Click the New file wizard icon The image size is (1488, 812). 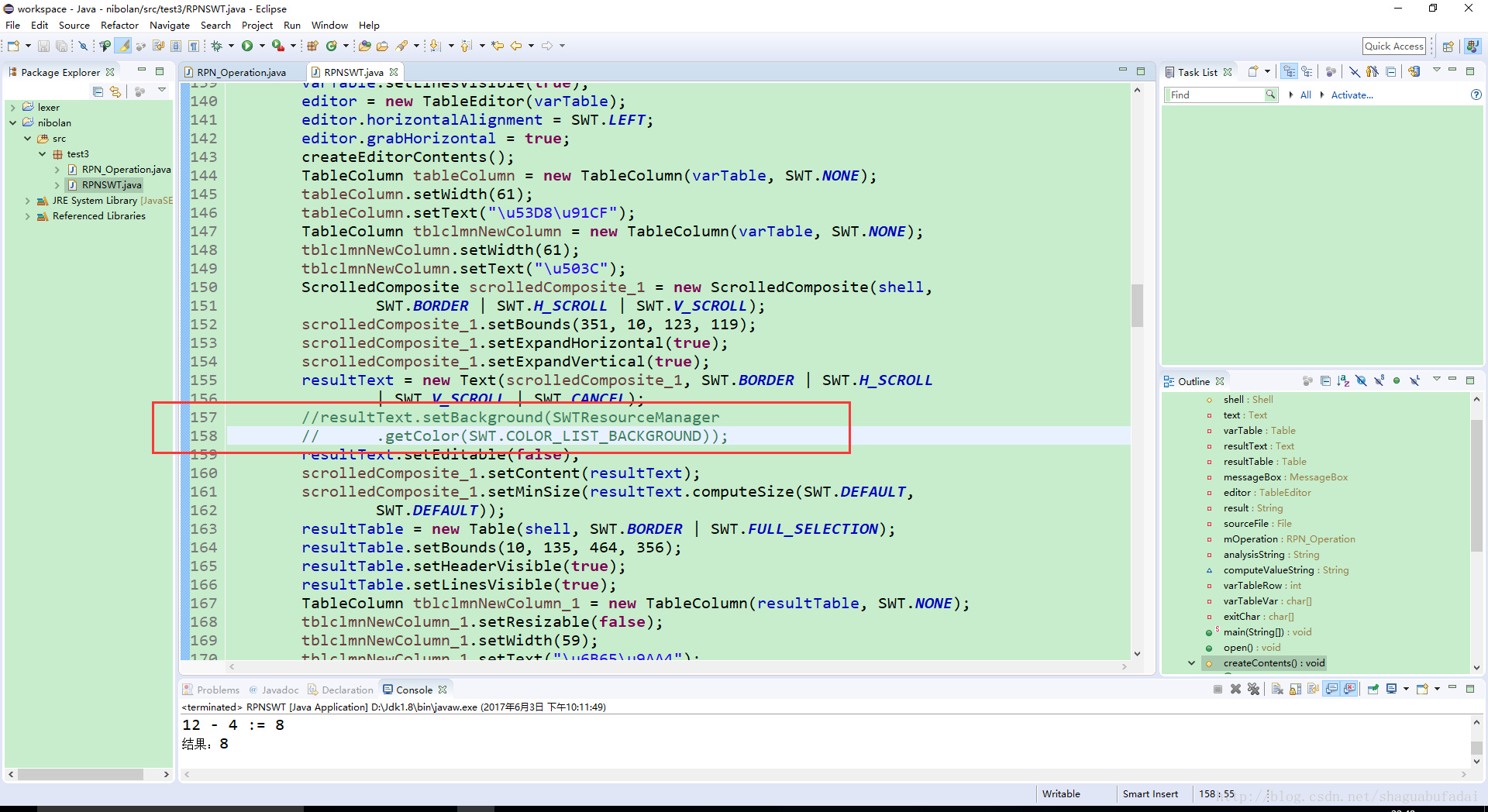click(13, 46)
